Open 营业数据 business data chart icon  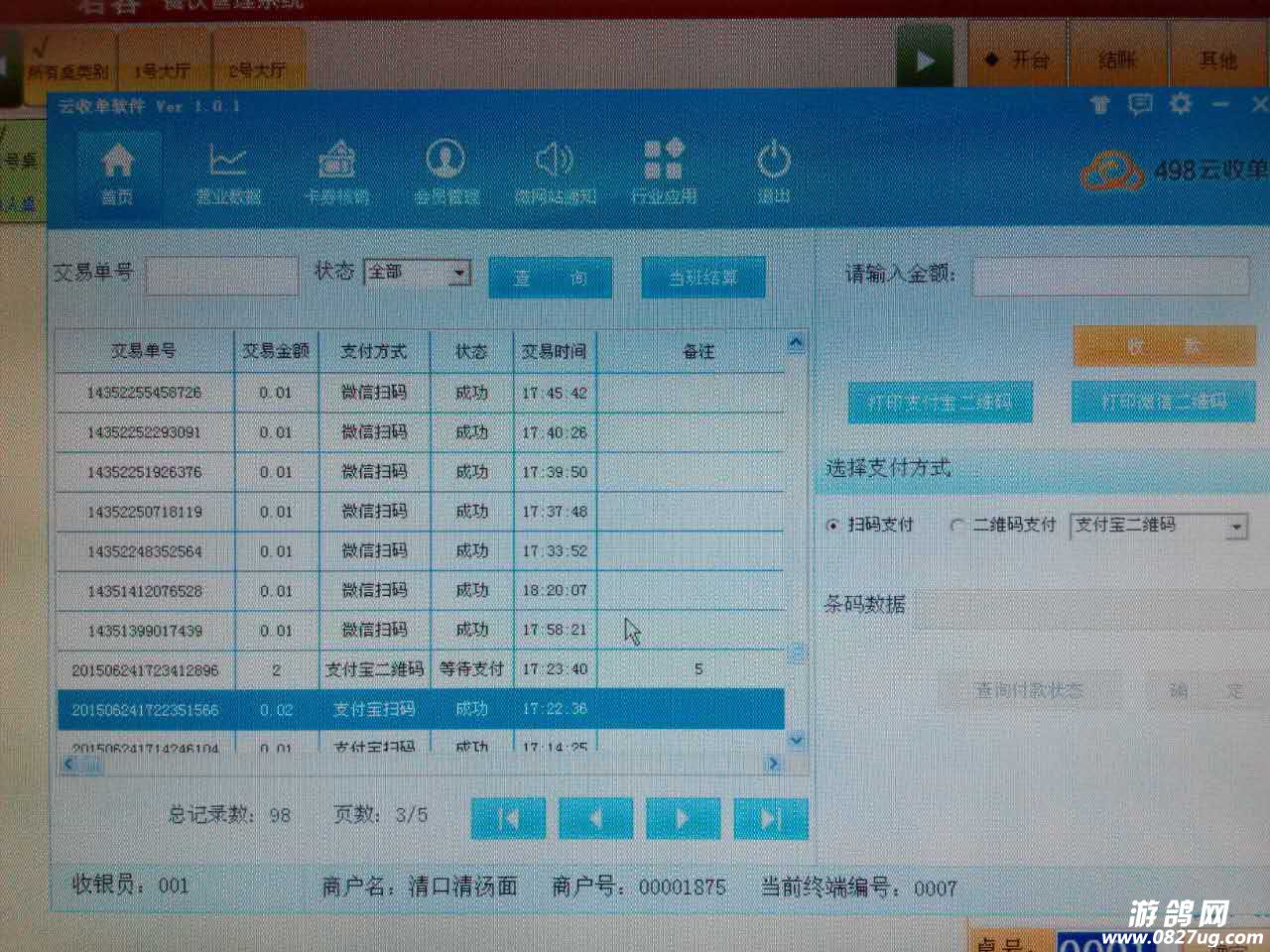[227, 171]
